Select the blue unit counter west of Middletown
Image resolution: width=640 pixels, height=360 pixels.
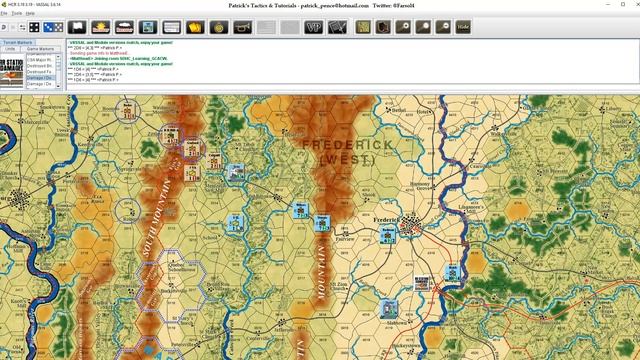236,224
